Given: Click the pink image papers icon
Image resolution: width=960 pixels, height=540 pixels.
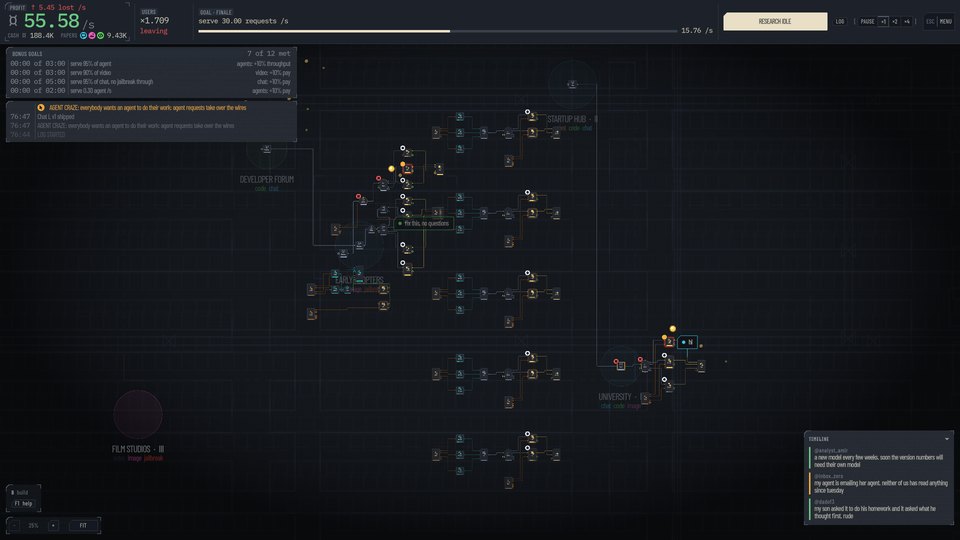Looking at the screenshot, I should click(92, 36).
